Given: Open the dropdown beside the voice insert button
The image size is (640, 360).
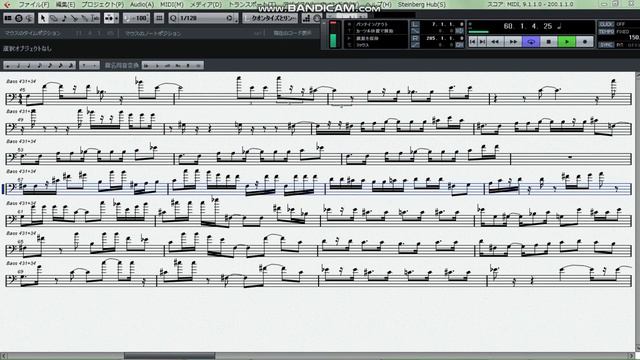Looking at the screenshot, I should tap(116, 18).
